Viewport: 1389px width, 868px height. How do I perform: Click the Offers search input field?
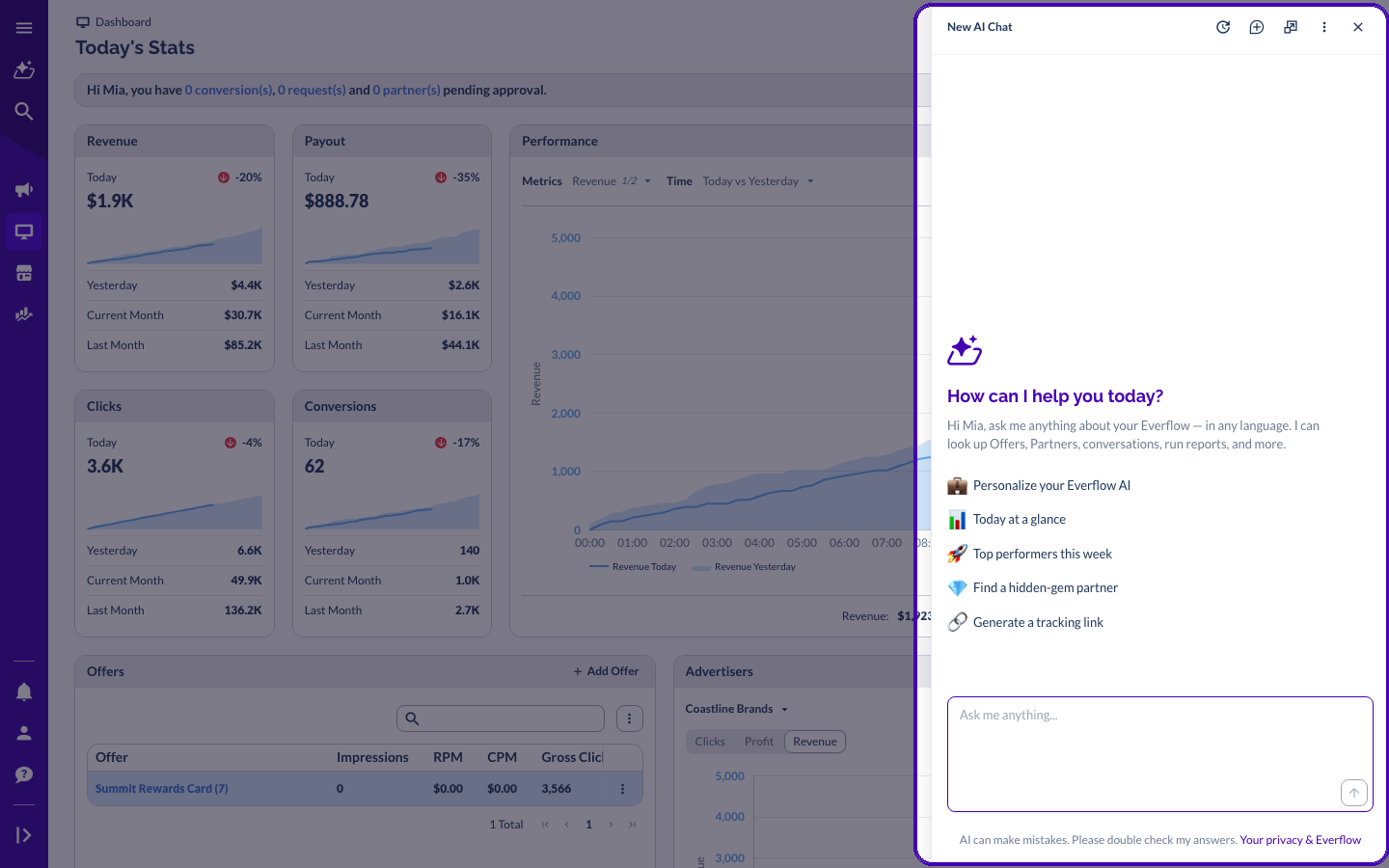(501, 719)
